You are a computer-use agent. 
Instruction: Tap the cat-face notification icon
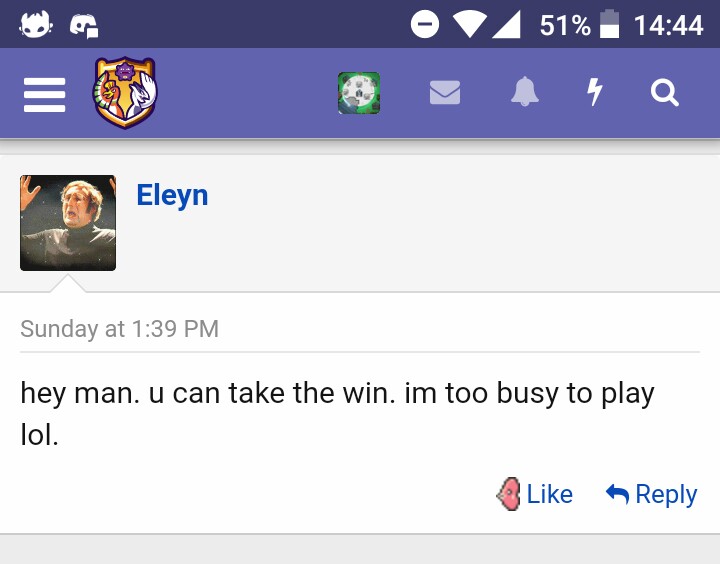(35, 25)
